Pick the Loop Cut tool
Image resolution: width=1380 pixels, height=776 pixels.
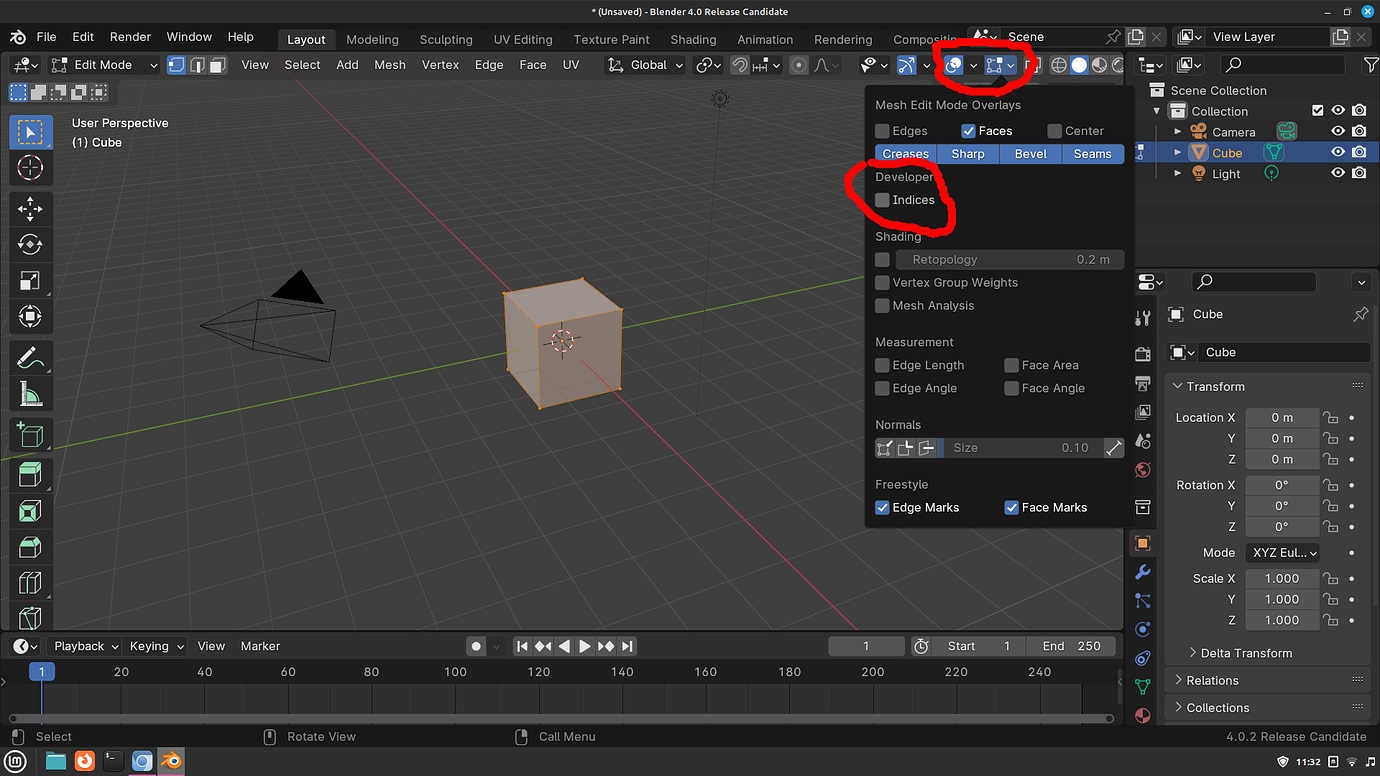30,583
